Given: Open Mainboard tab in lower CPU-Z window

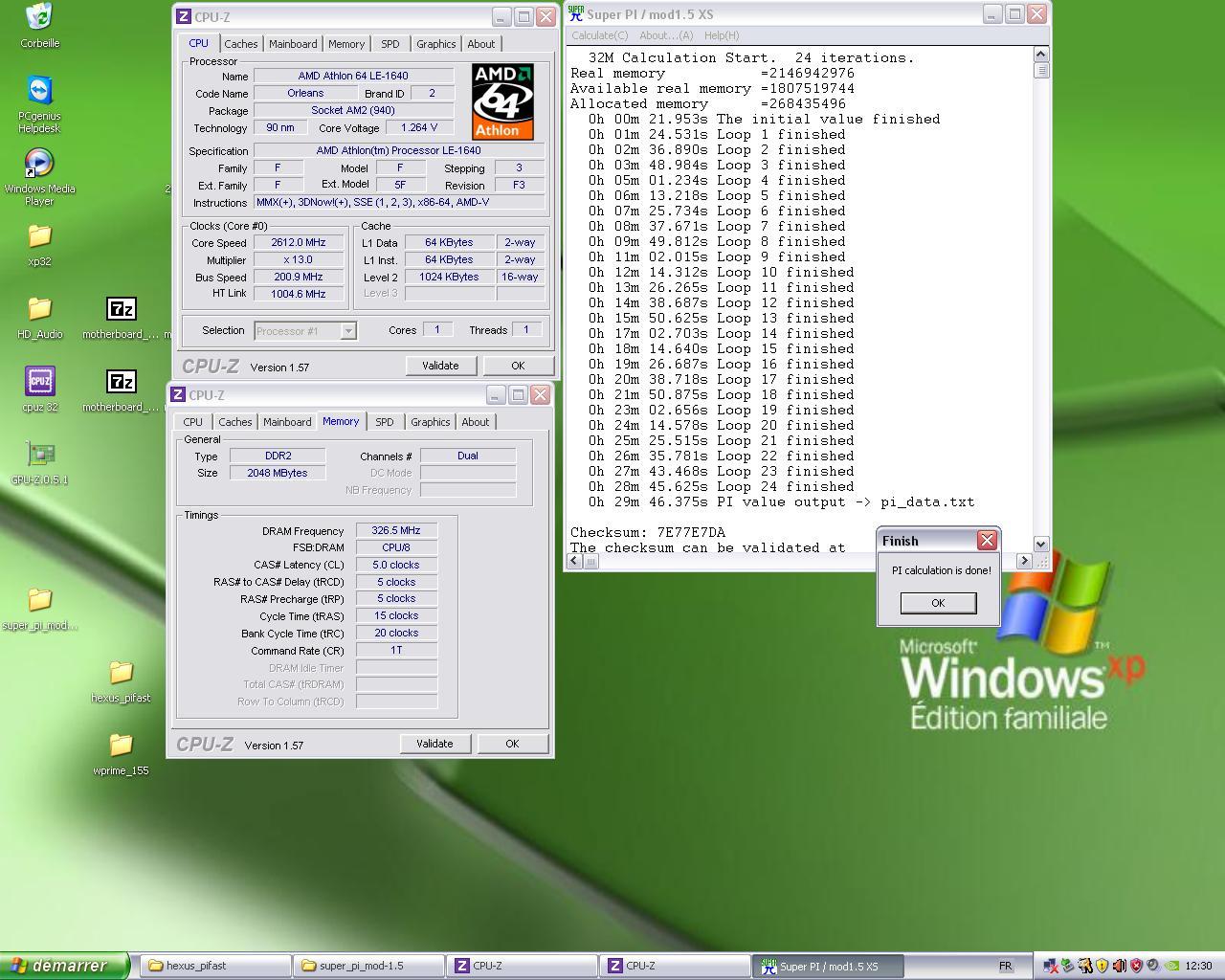Looking at the screenshot, I should (x=287, y=422).
